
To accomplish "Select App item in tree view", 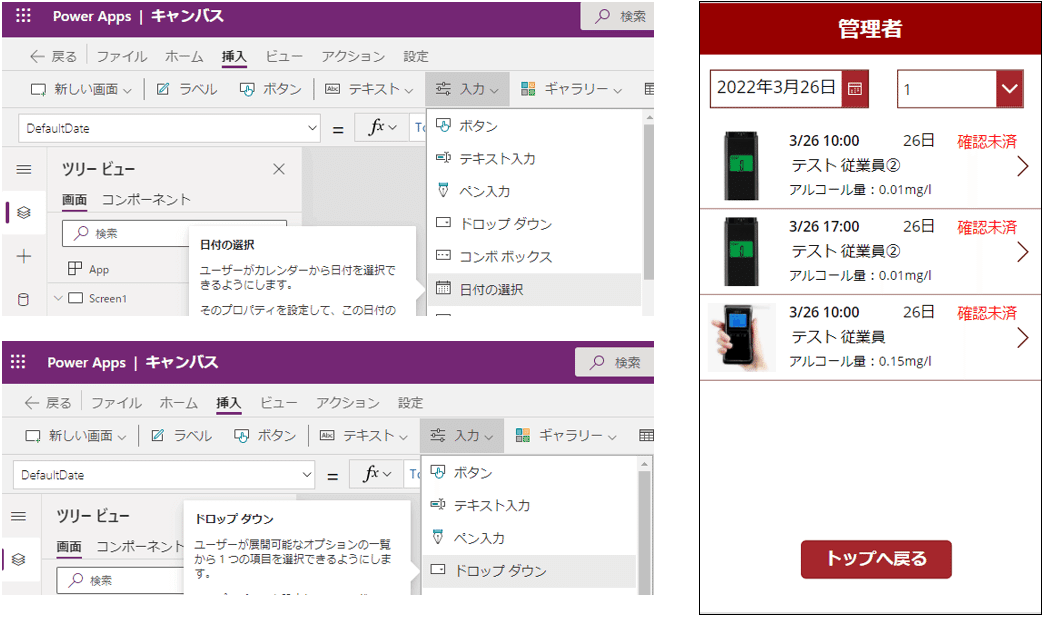I will (x=89, y=270).
